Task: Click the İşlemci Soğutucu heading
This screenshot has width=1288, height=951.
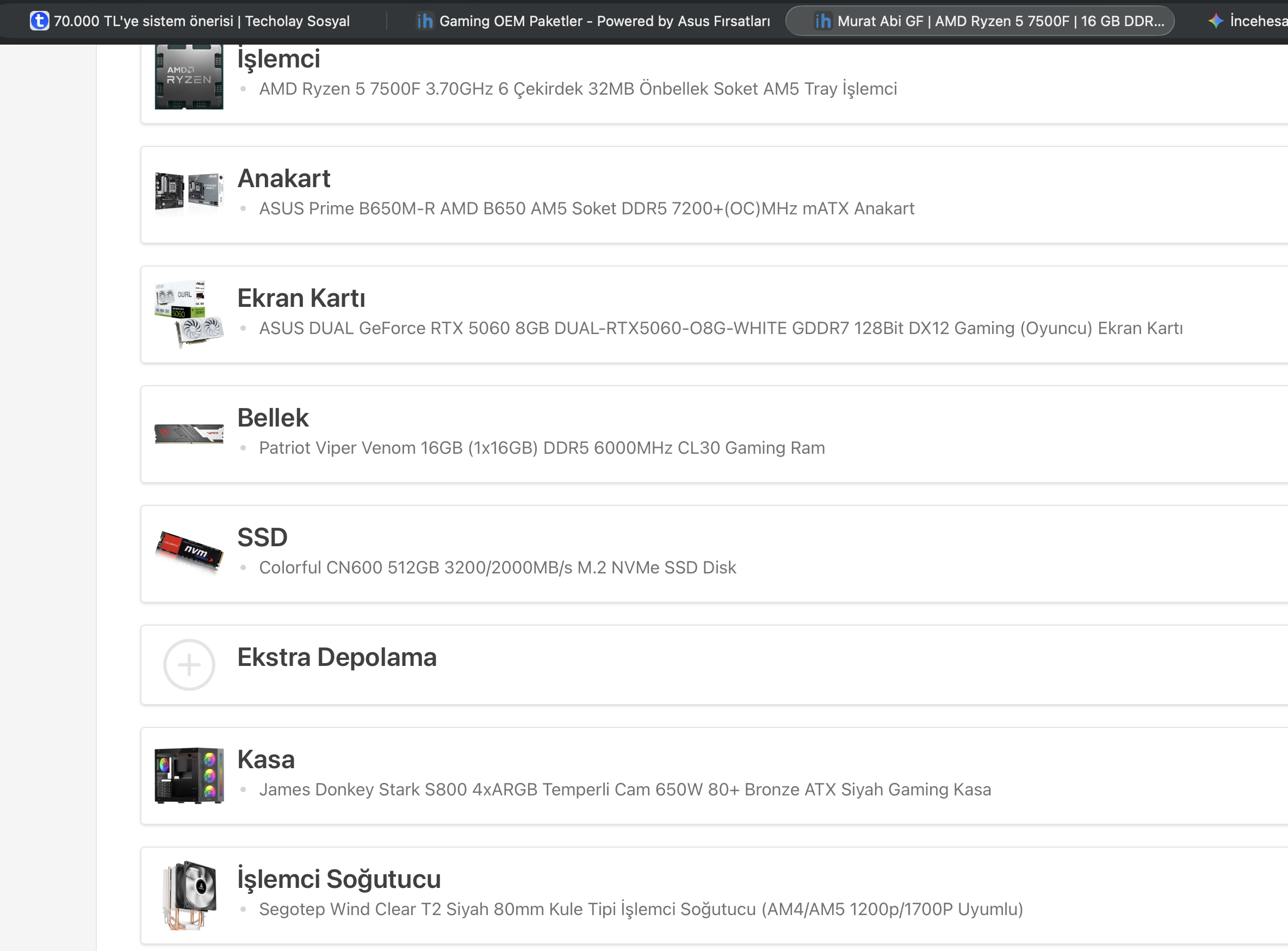Action: [x=339, y=880]
